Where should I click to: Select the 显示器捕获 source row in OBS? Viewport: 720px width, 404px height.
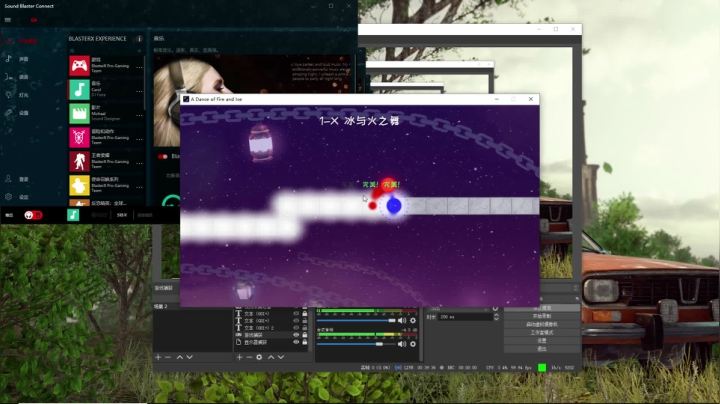[271, 342]
